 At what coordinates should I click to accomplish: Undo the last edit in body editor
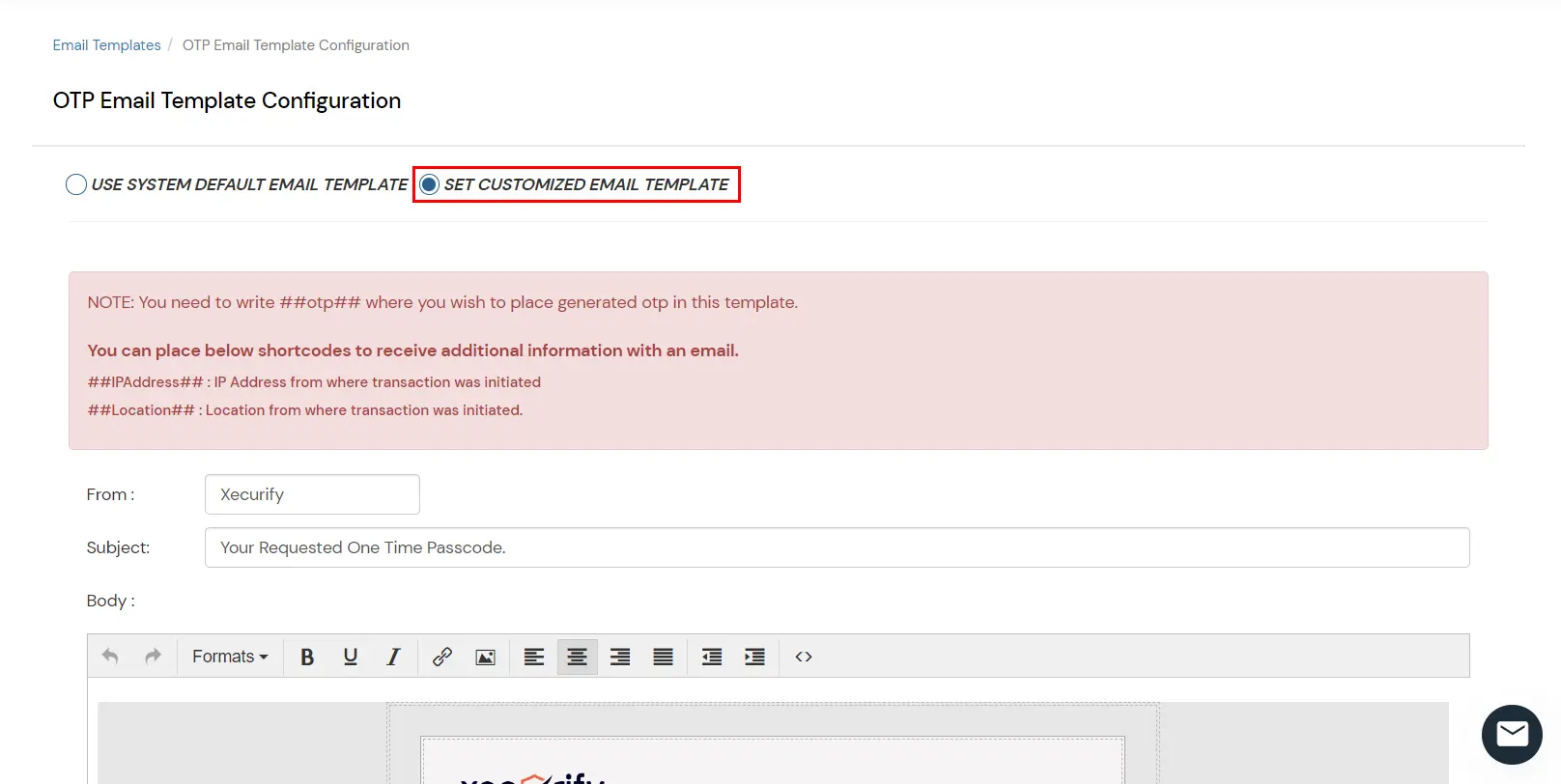tap(110, 657)
